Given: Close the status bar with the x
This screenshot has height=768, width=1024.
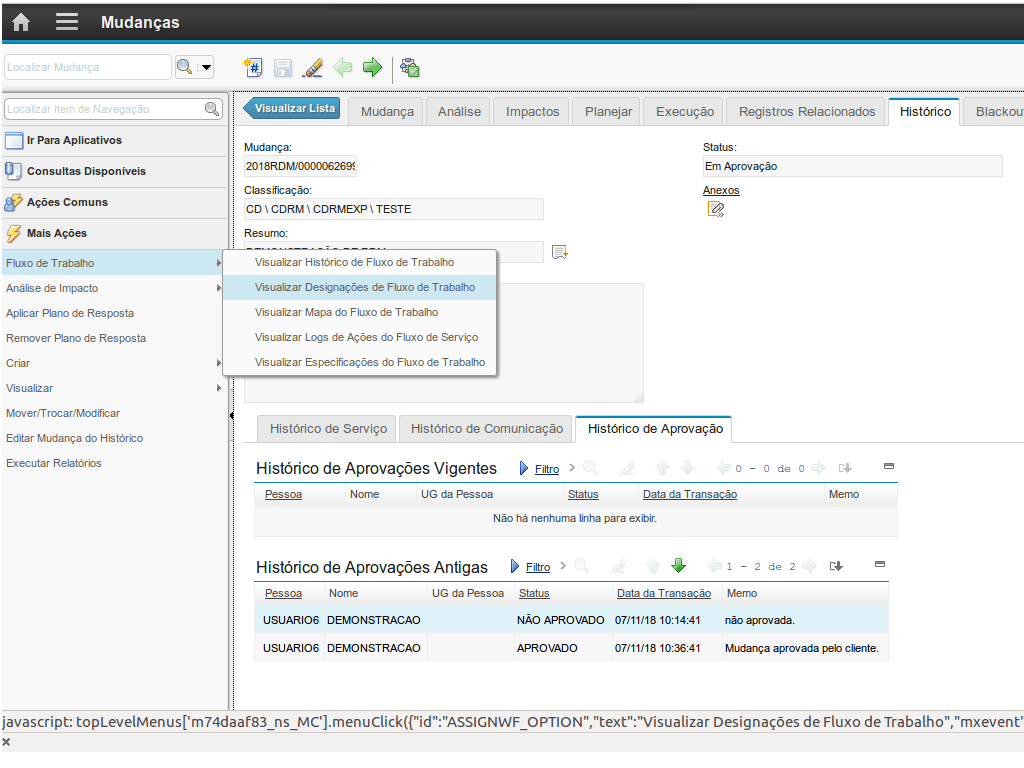Looking at the screenshot, I should tap(7, 742).
